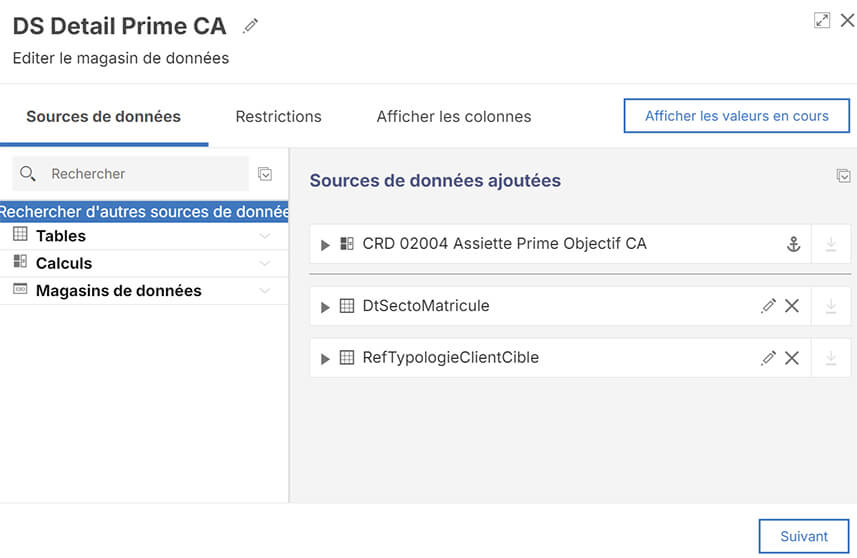The height and width of the screenshot is (558, 857).
Task: Click the expand dialog icon at top right
Action: [822, 20]
